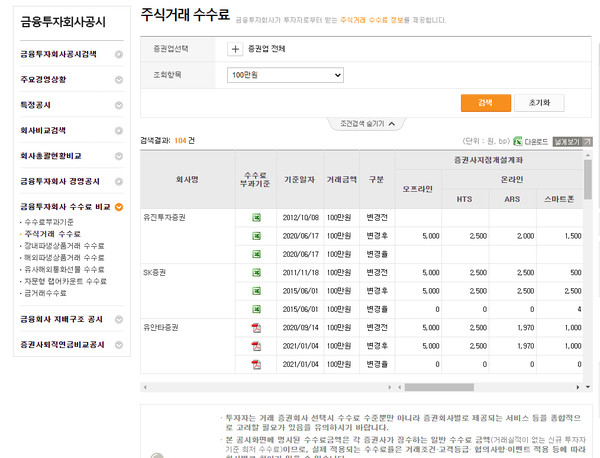This screenshot has height=458, width=600.
Task: Expand 회사총괄현황비교 chevron in sidebar
Action: click(x=119, y=156)
